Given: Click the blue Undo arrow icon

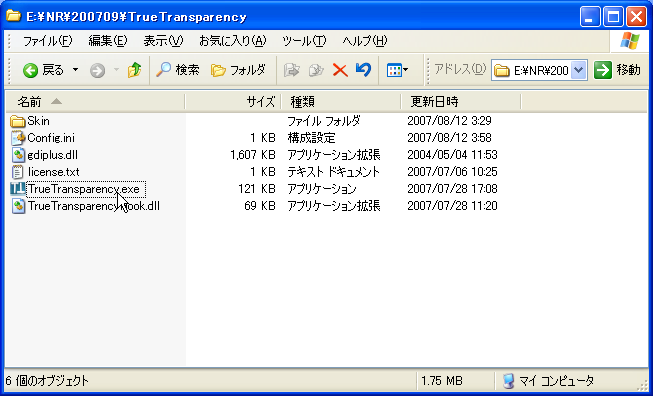Looking at the screenshot, I should pyautogui.click(x=364, y=70).
